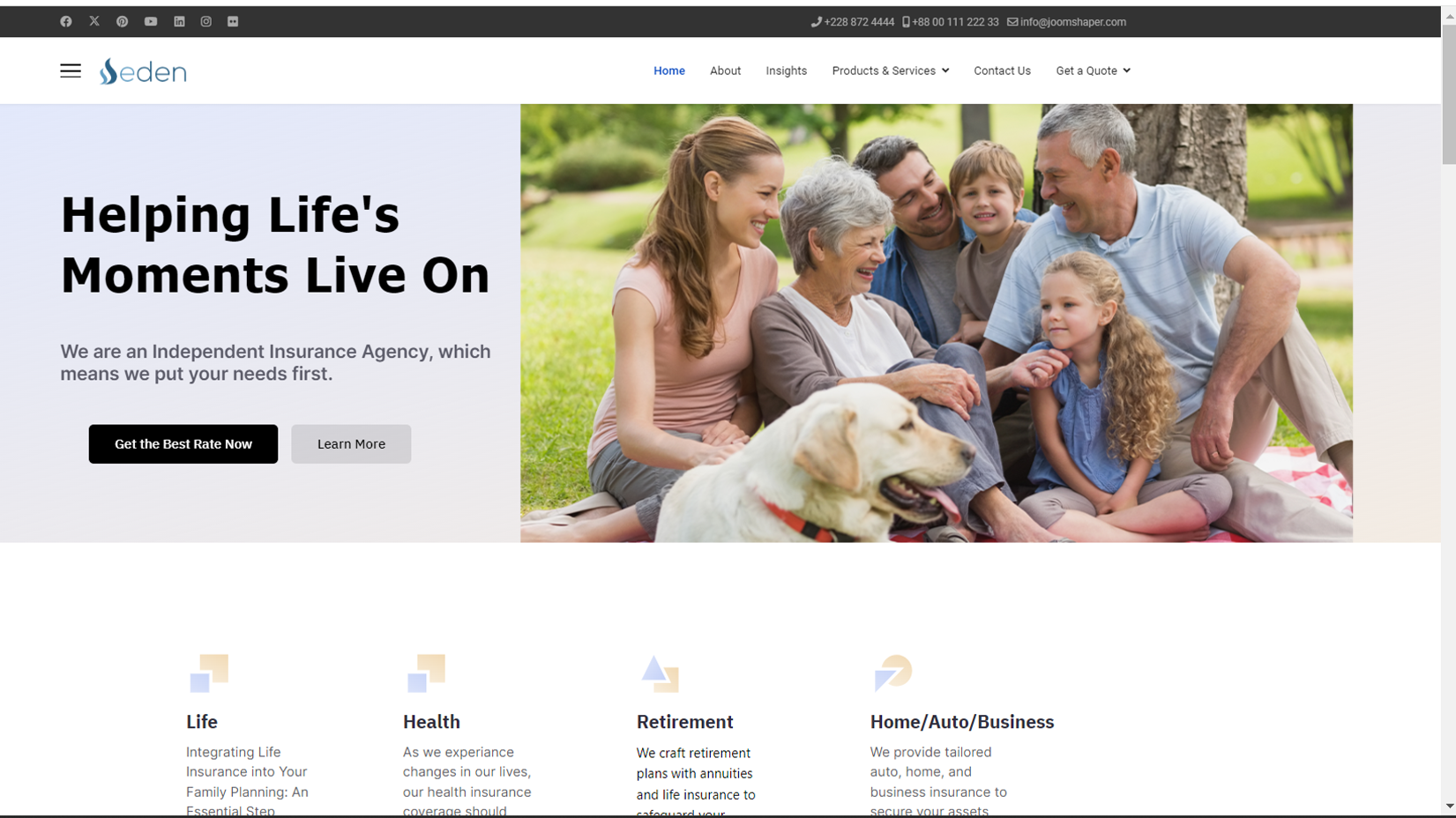Open the Flickr social icon
The height and width of the screenshot is (818, 1456).
(x=233, y=21)
